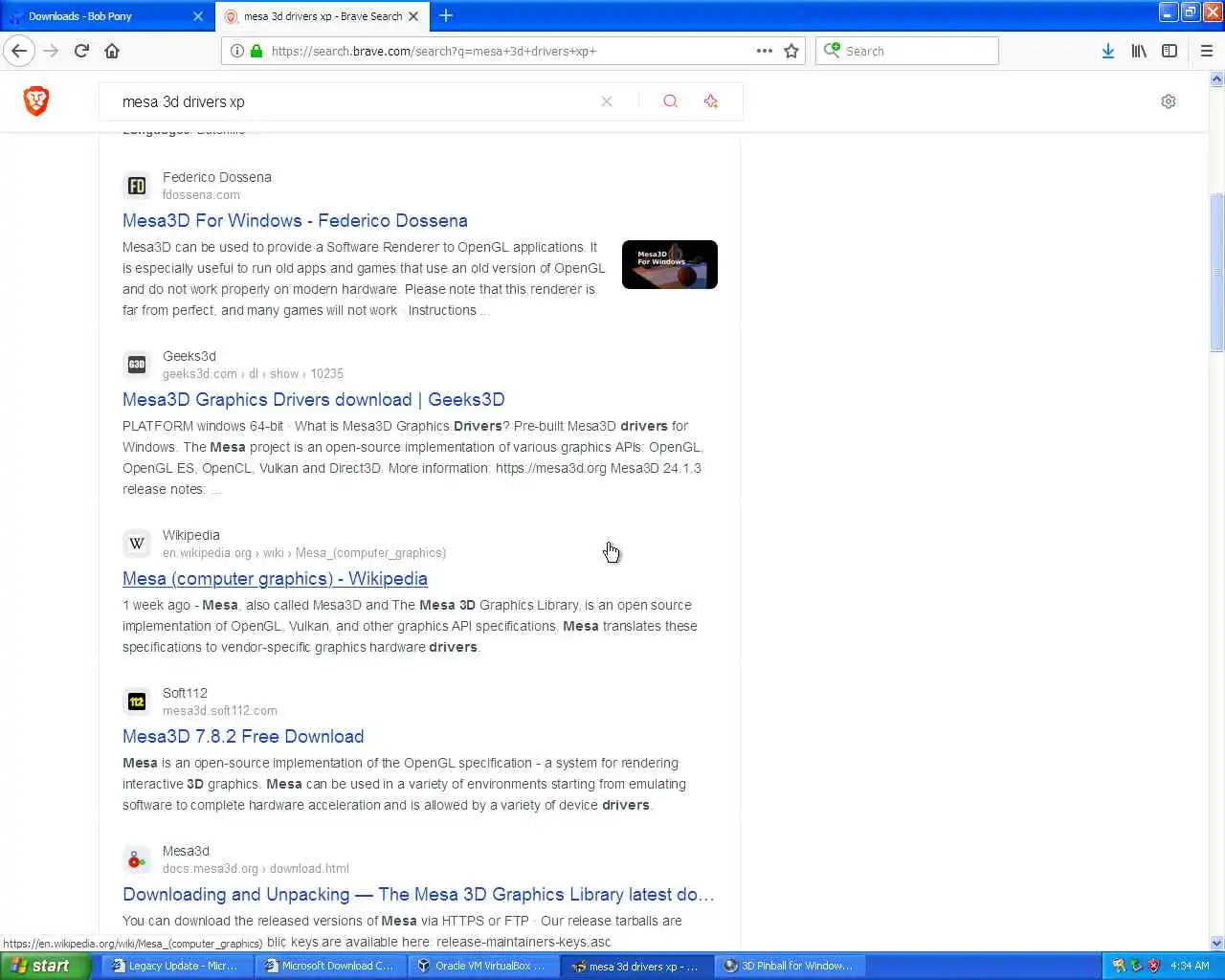The height and width of the screenshot is (980, 1225).
Task: Click the Mesa3D For Windows thumbnail image
Action: tap(670, 264)
